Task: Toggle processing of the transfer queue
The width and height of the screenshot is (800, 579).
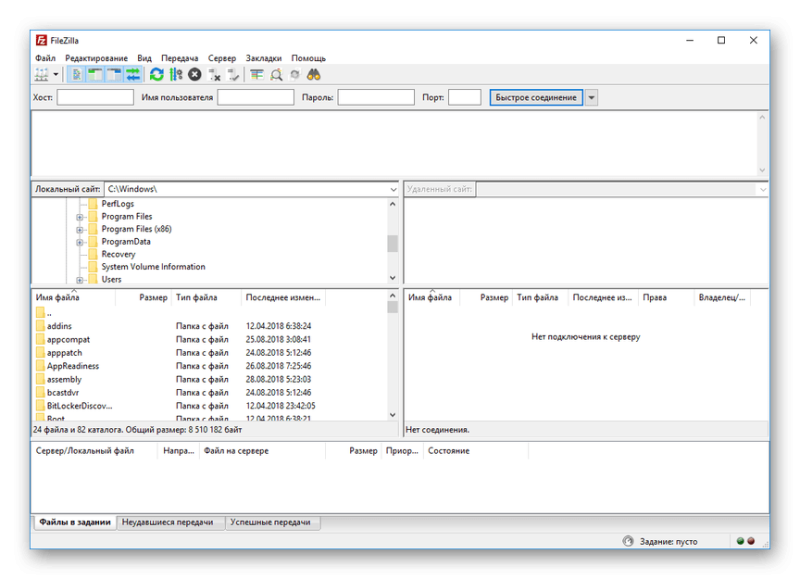Action: pyautogui.click(x=176, y=75)
